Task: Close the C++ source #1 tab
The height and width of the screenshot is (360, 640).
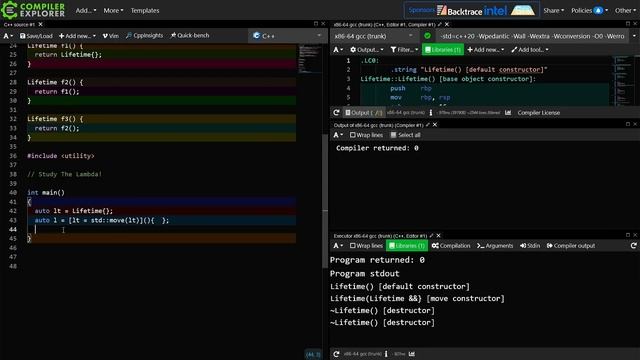Action: [40, 24]
